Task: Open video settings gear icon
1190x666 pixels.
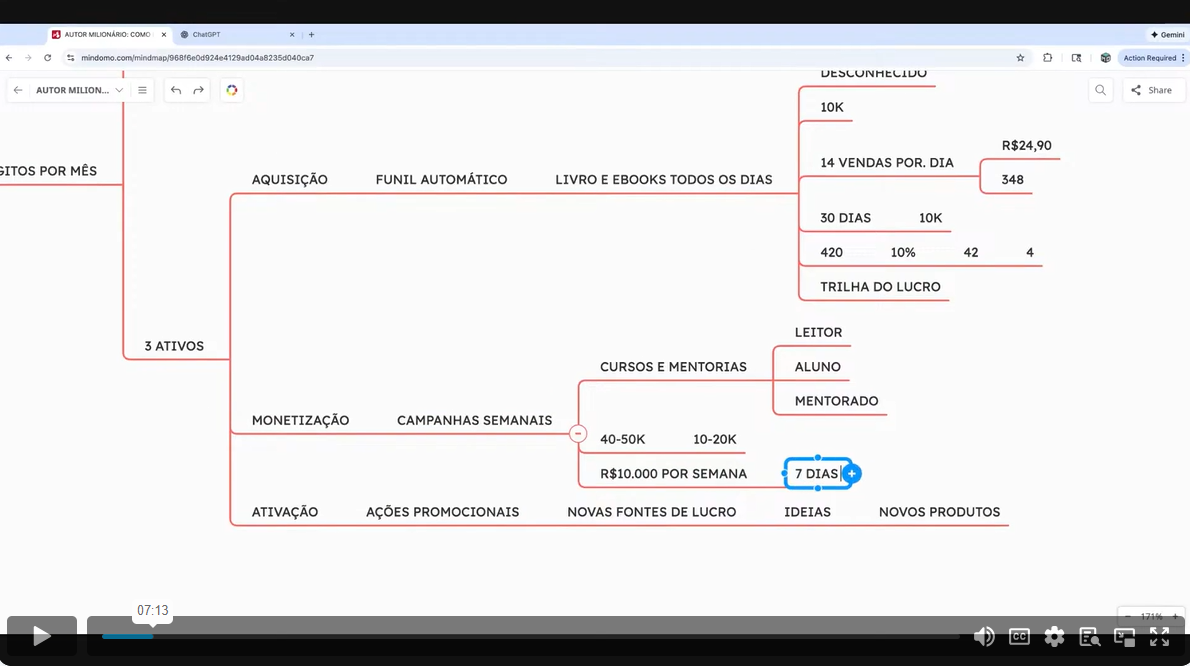Action: coord(1054,636)
